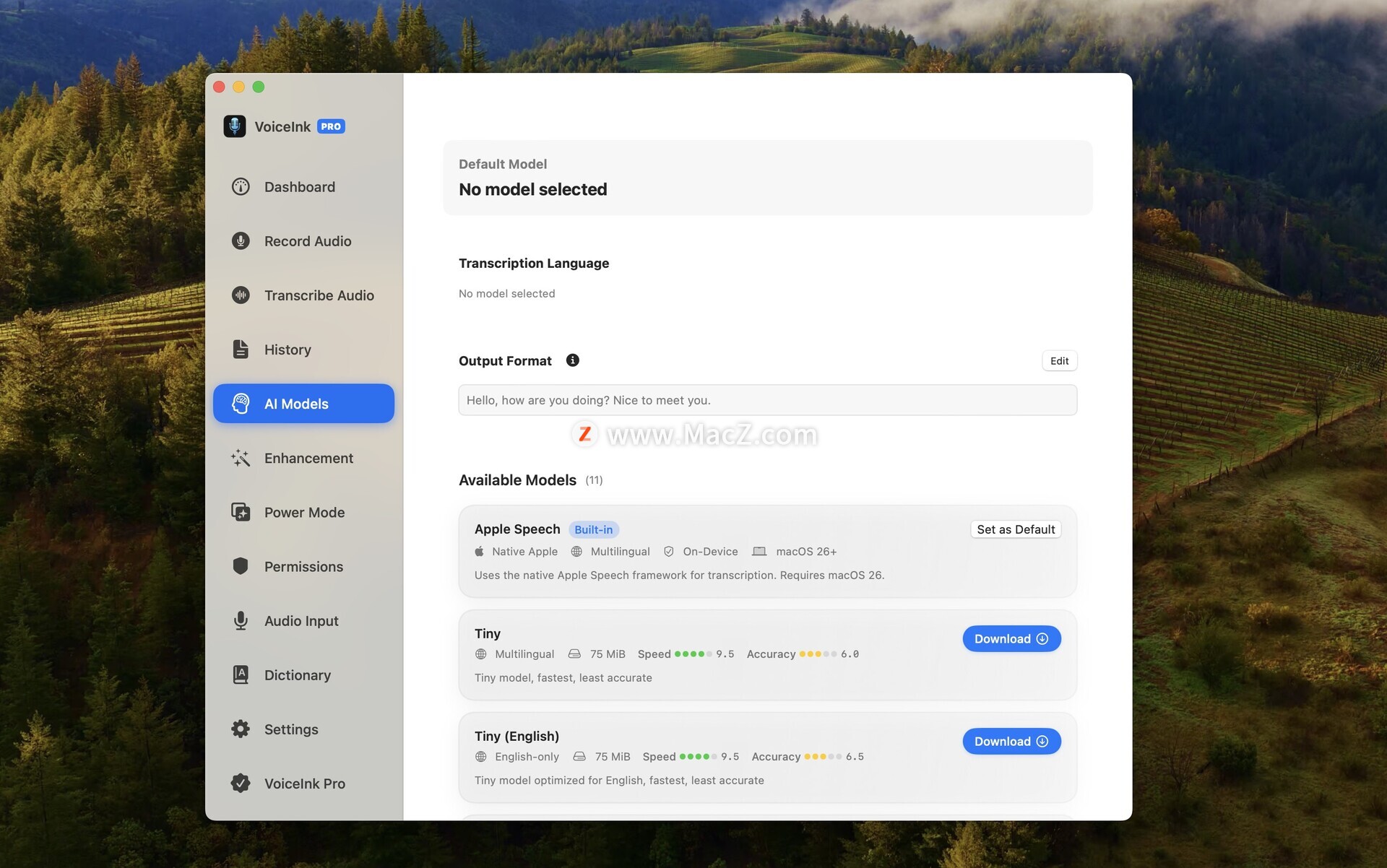The height and width of the screenshot is (868, 1387).
Task: Click the '(11)' models count
Action: 594,480
